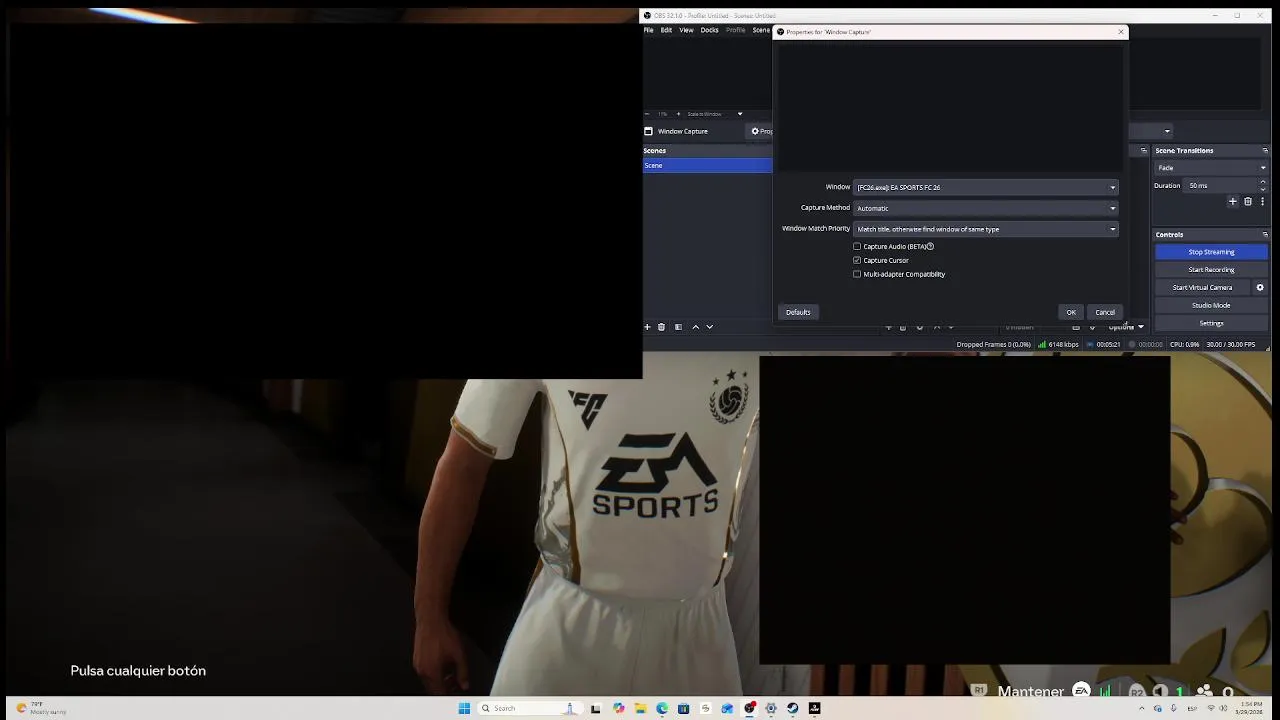The image size is (1280, 720).
Task: Click the Start Virtual Camera button
Action: tap(1202, 288)
